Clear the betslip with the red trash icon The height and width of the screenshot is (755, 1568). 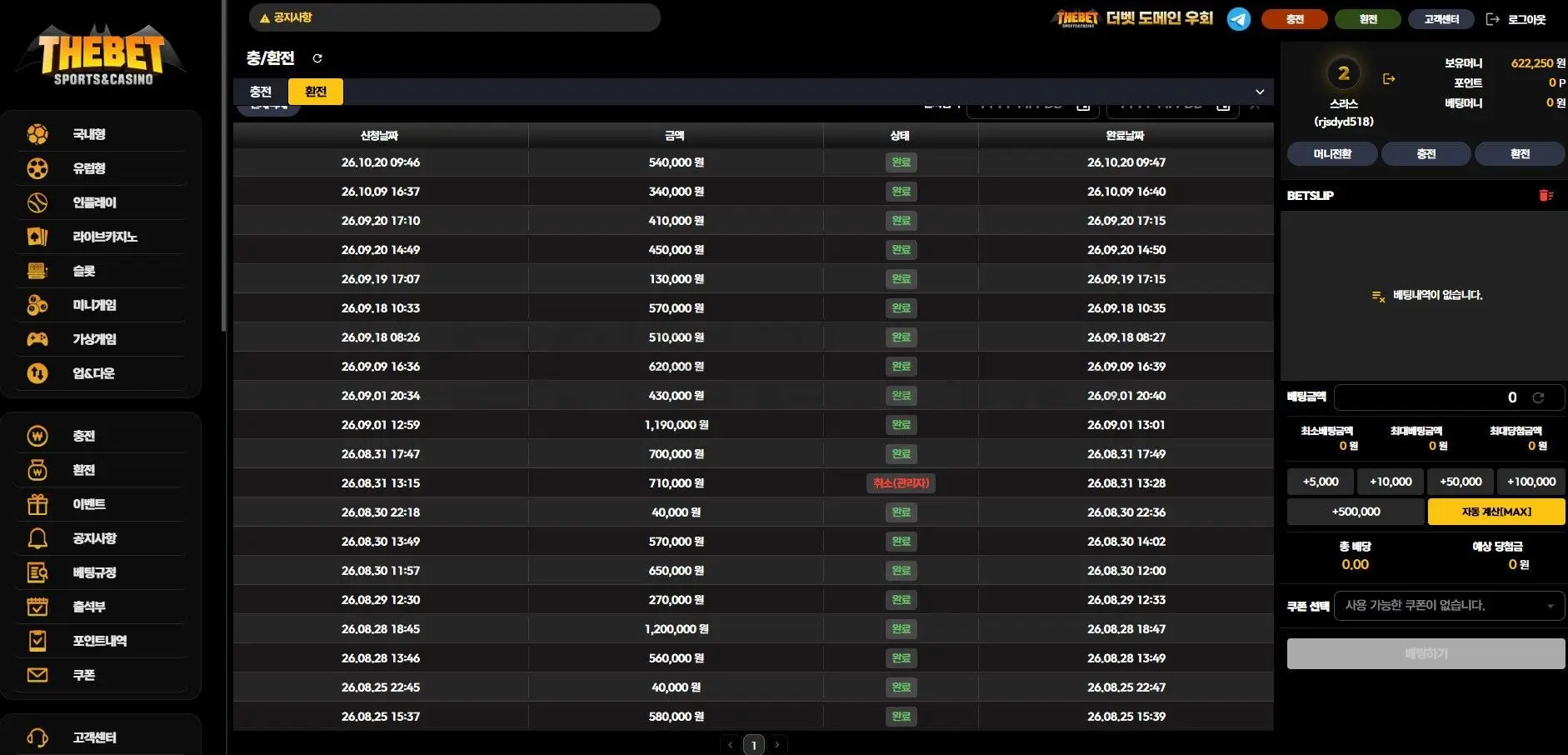pyautogui.click(x=1546, y=196)
